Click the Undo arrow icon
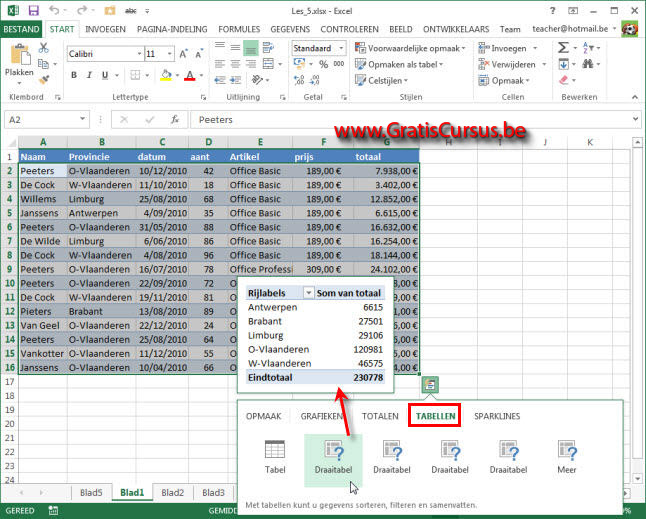646x519 pixels. [54, 11]
